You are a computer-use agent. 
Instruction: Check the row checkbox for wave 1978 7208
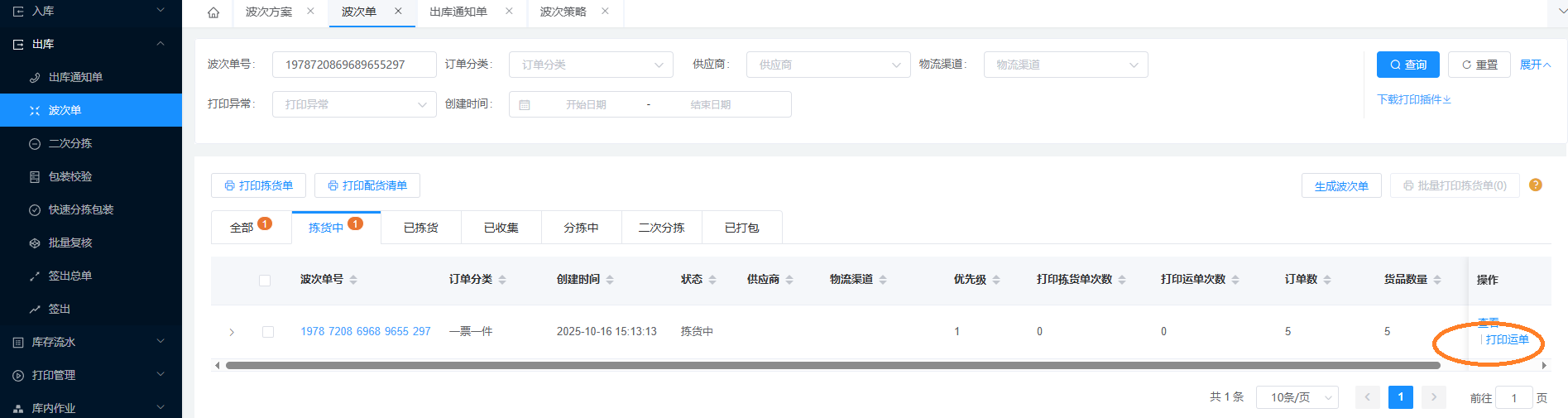click(268, 332)
